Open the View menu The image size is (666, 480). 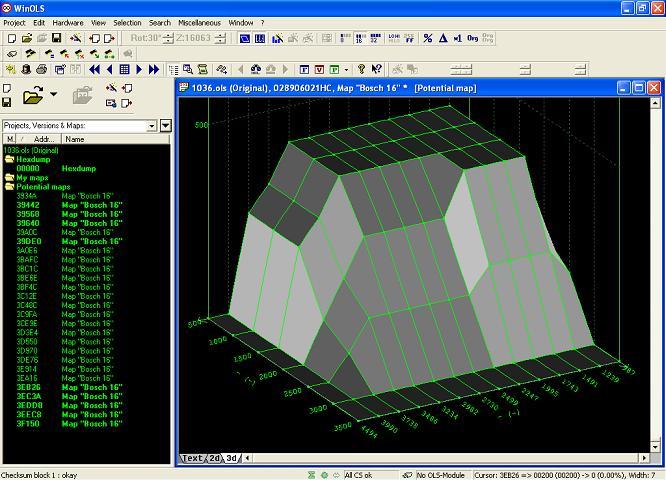point(98,23)
